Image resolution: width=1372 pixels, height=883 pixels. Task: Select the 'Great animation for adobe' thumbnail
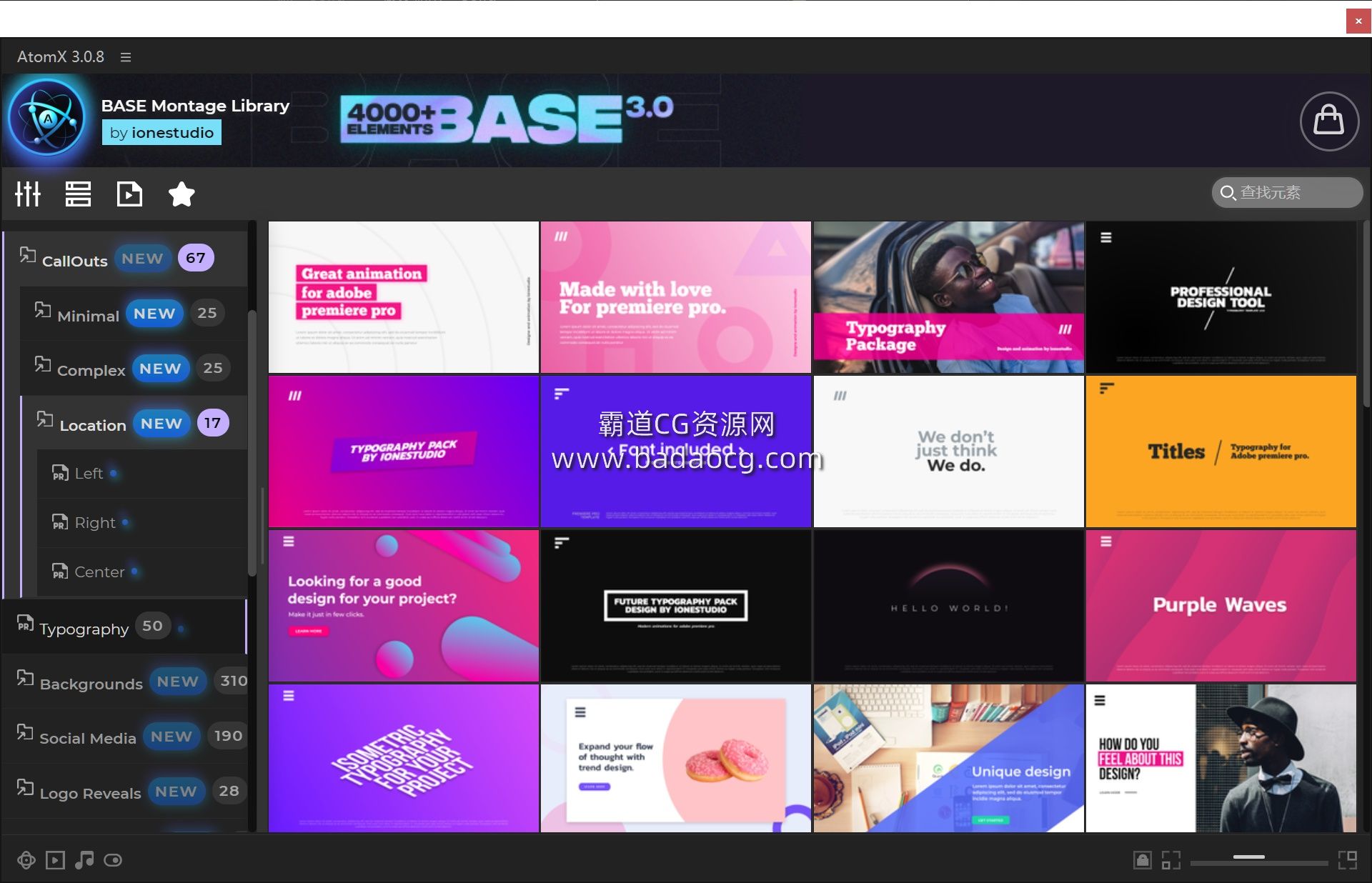[x=404, y=297]
